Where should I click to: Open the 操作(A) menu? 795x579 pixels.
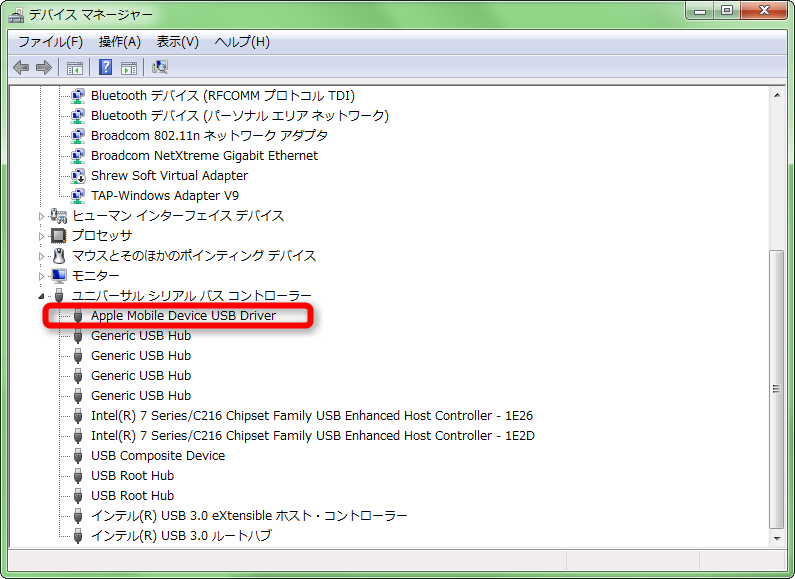[x=120, y=42]
